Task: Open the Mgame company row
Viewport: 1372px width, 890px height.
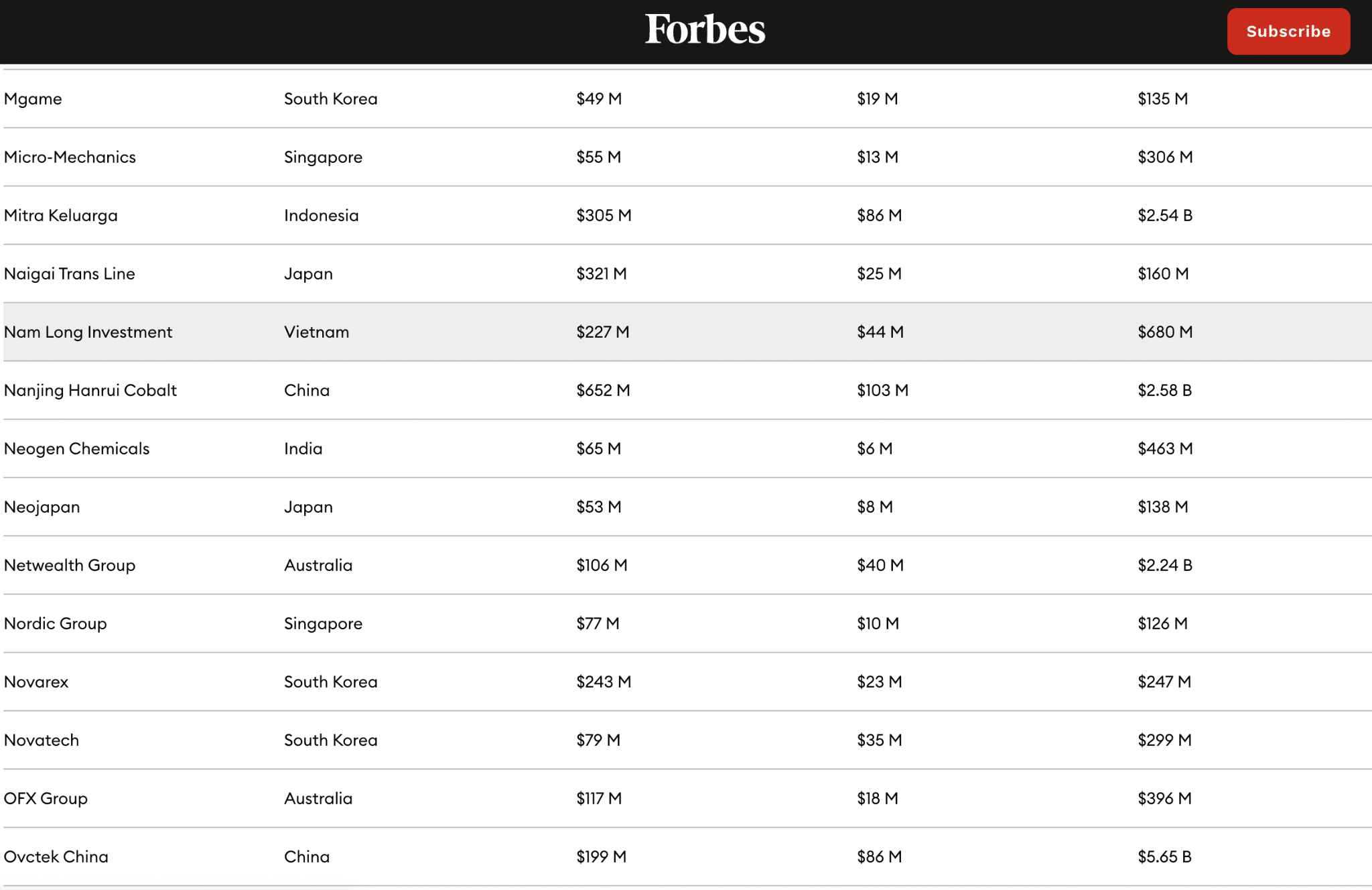Action: (x=33, y=99)
